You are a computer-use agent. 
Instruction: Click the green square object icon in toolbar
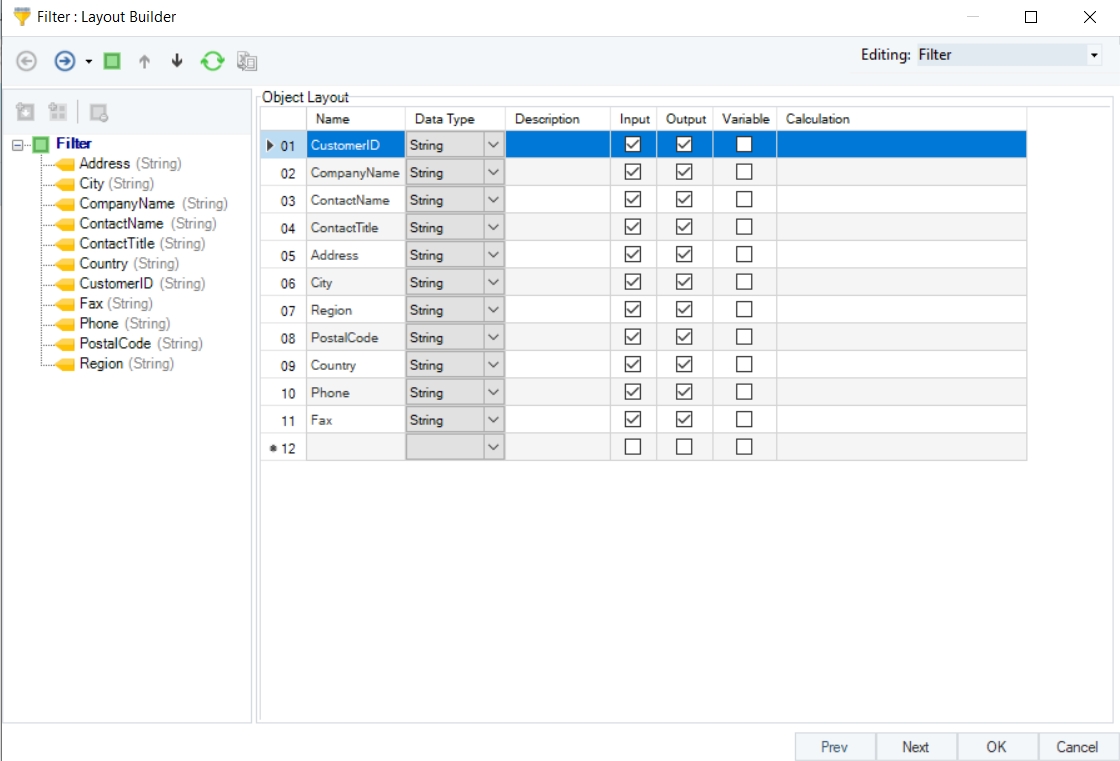click(x=112, y=61)
